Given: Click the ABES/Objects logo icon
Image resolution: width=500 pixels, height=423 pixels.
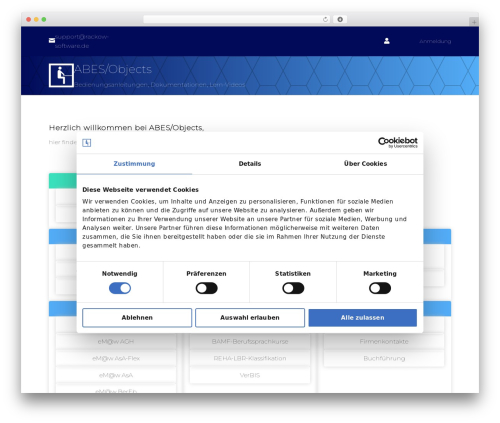Looking at the screenshot, I should tap(61, 75).
